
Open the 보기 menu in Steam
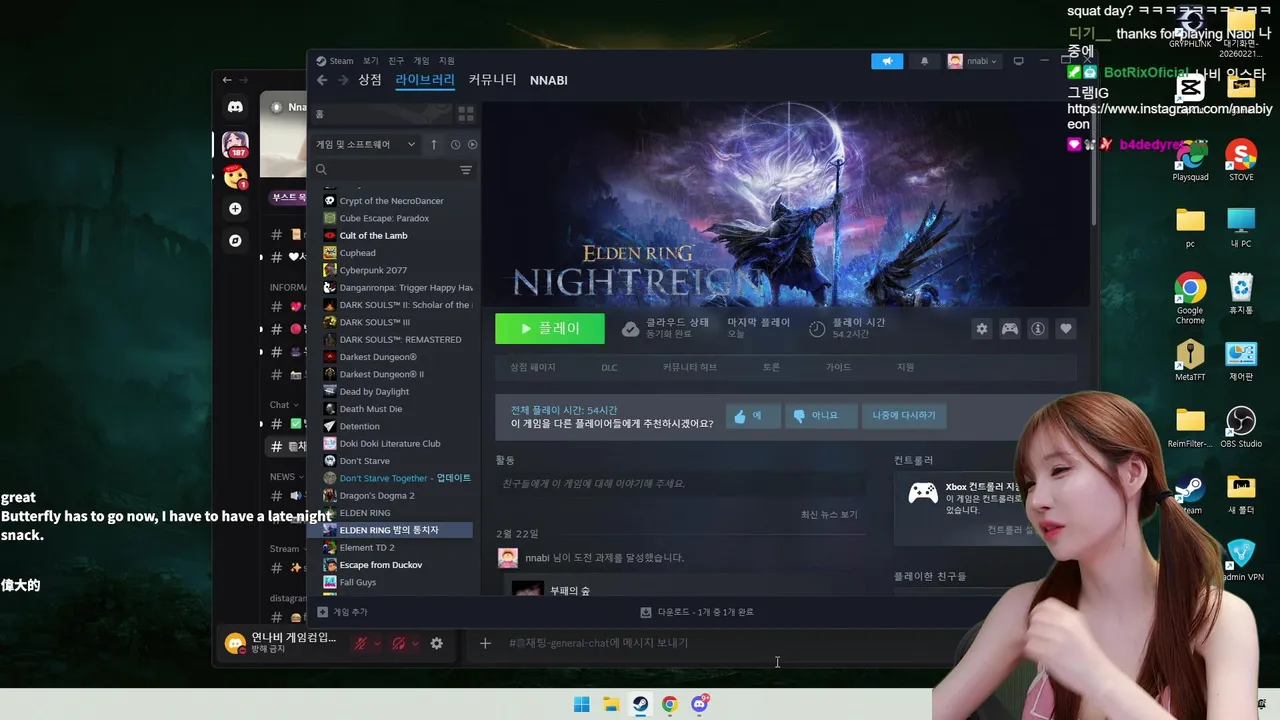pos(371,61)
